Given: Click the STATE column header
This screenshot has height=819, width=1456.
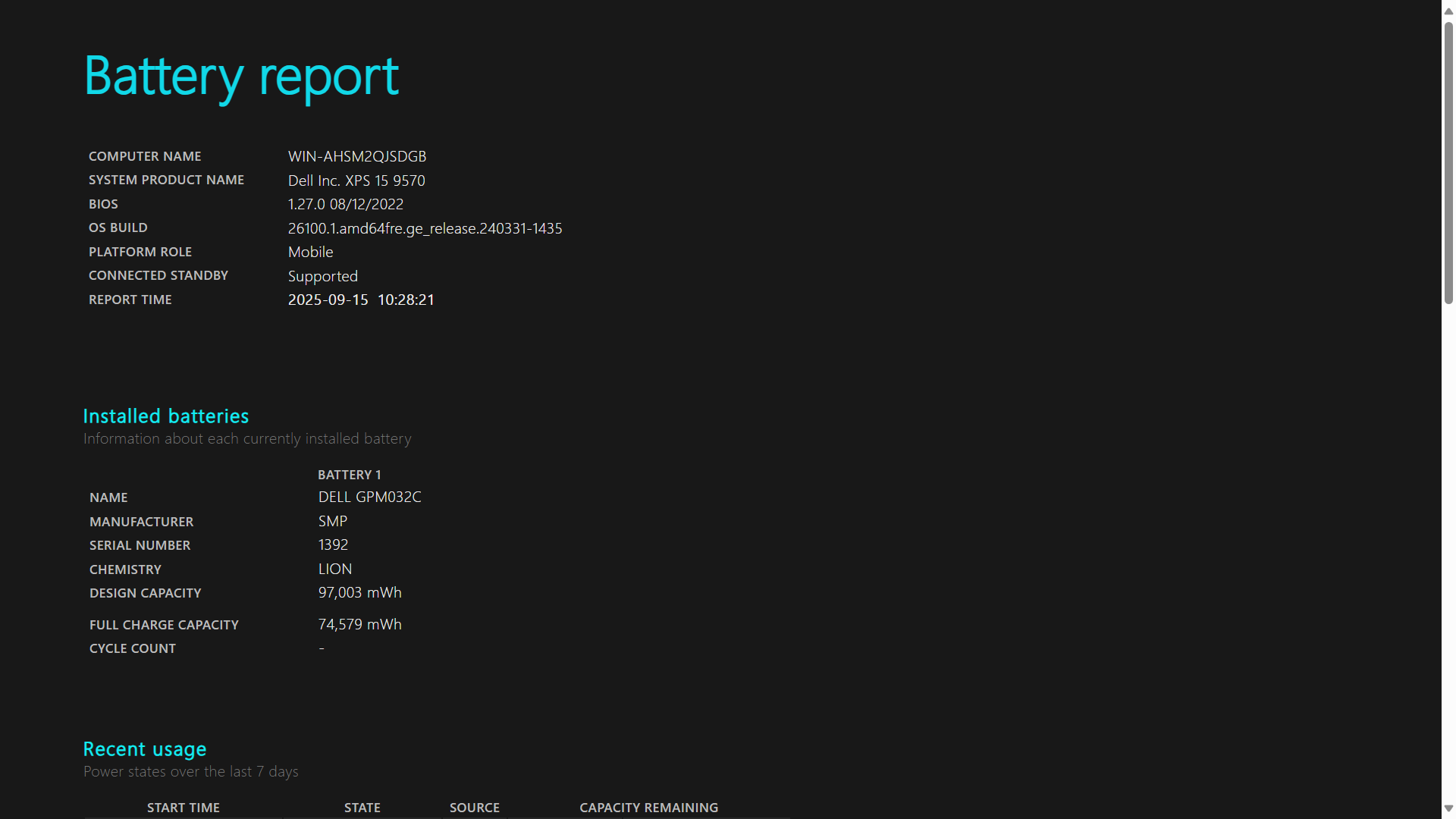Looking at the screenshot, I should point(362,808).
